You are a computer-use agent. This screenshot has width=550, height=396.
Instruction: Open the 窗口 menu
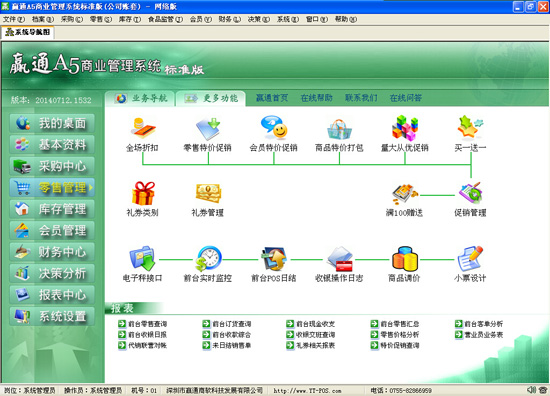(317, 19)
